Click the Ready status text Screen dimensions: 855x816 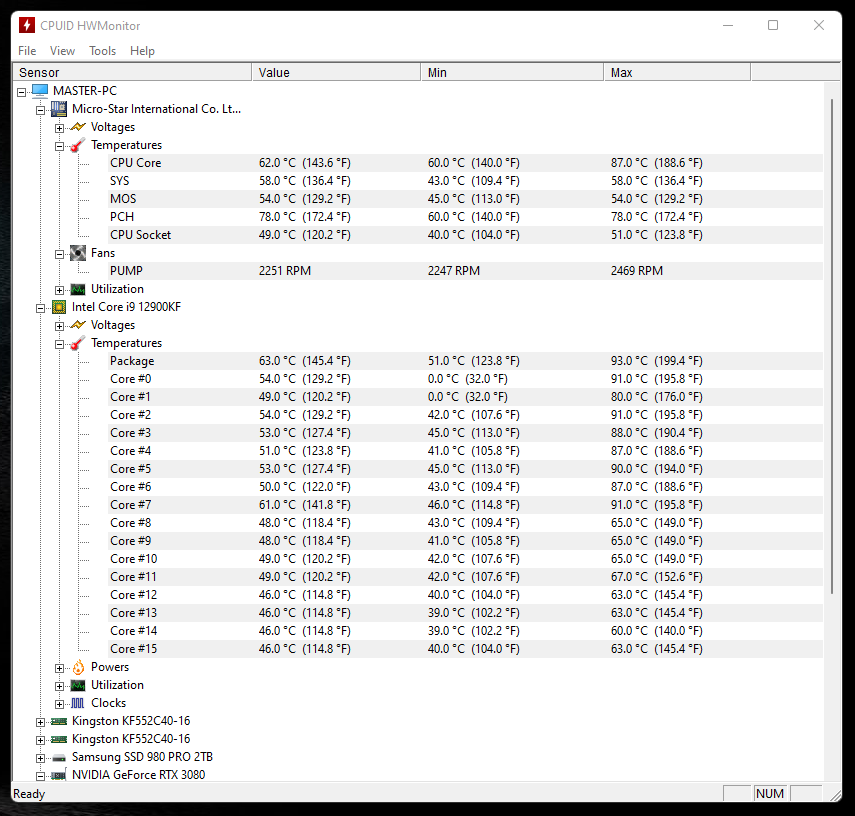(x=29, y=794)
